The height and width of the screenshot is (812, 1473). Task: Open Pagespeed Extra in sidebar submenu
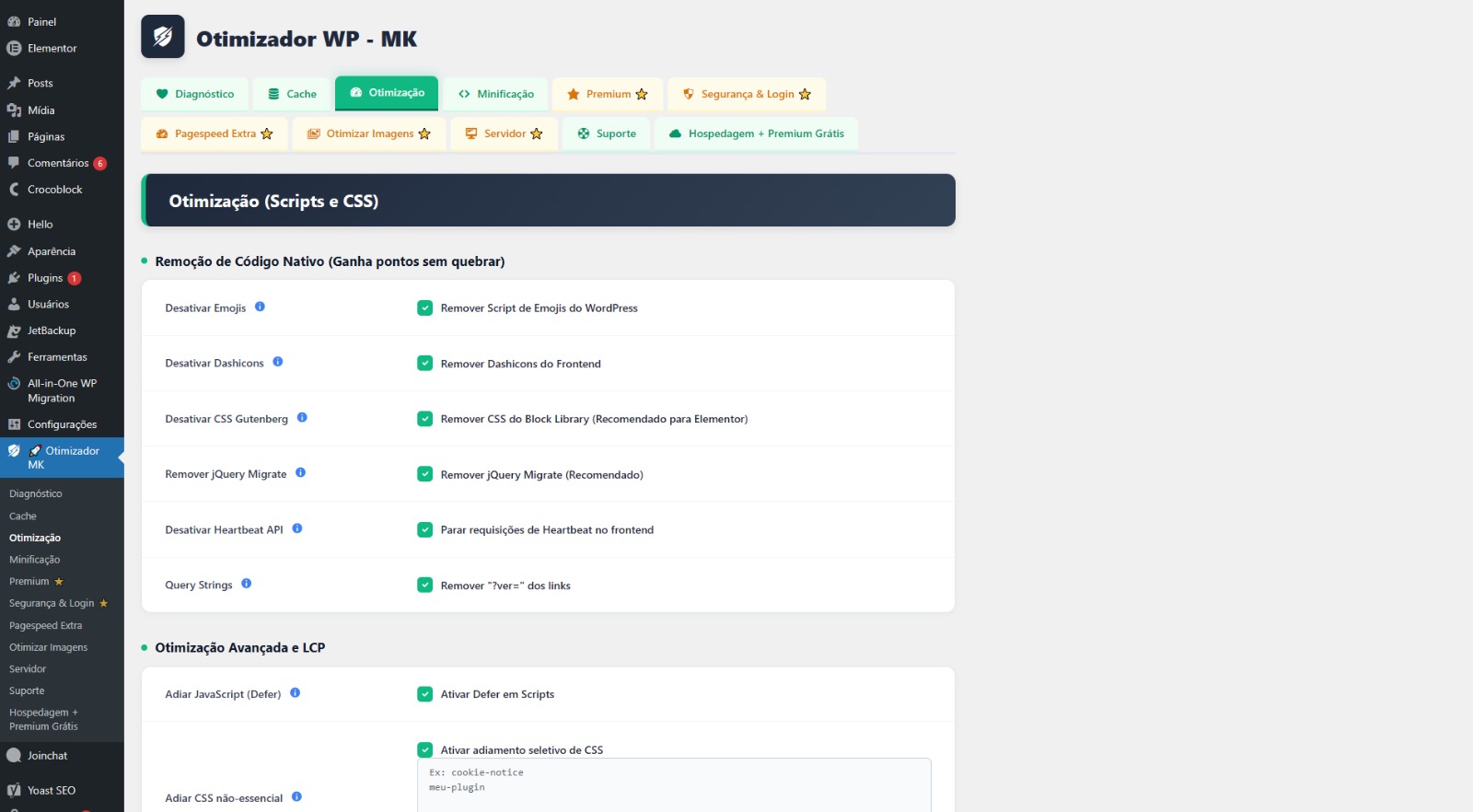click(46, 625)
